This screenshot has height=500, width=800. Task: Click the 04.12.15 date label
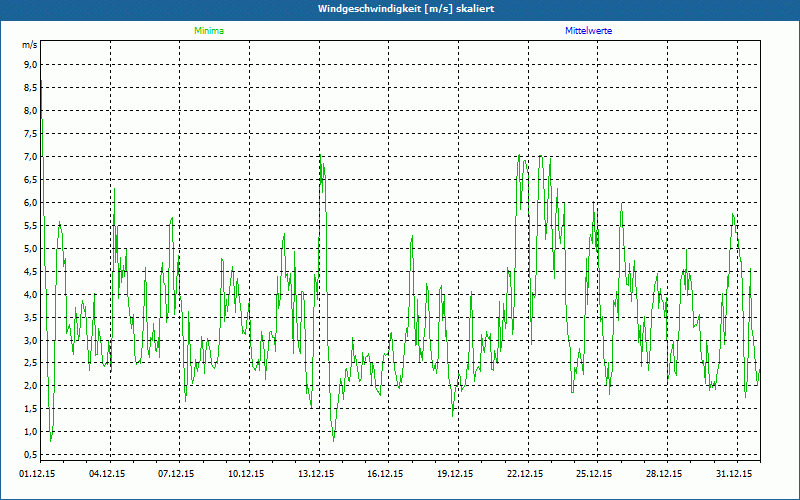[107, 474]
